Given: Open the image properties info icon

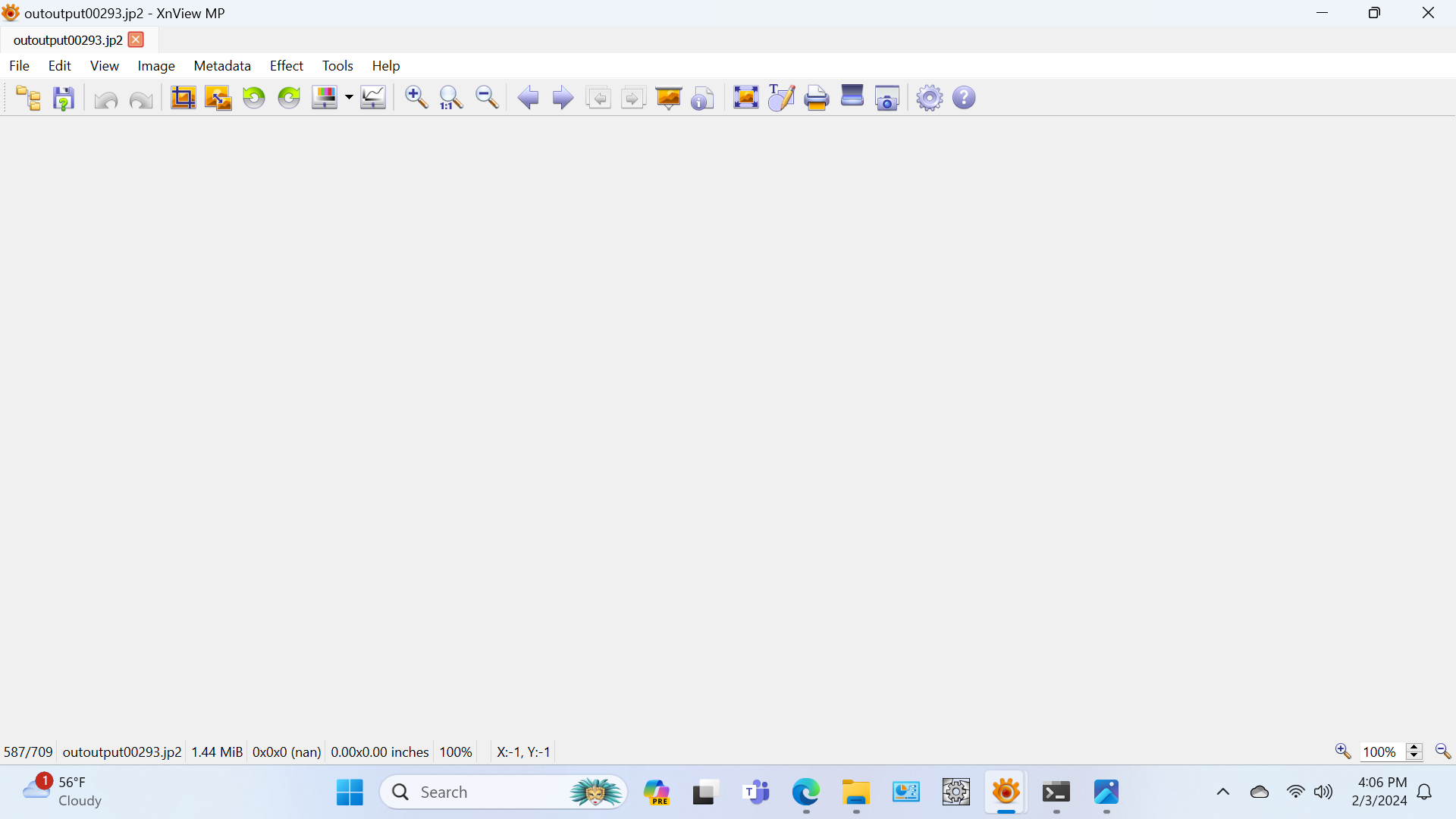Looking at the screenshot, I should pos(703,98).
